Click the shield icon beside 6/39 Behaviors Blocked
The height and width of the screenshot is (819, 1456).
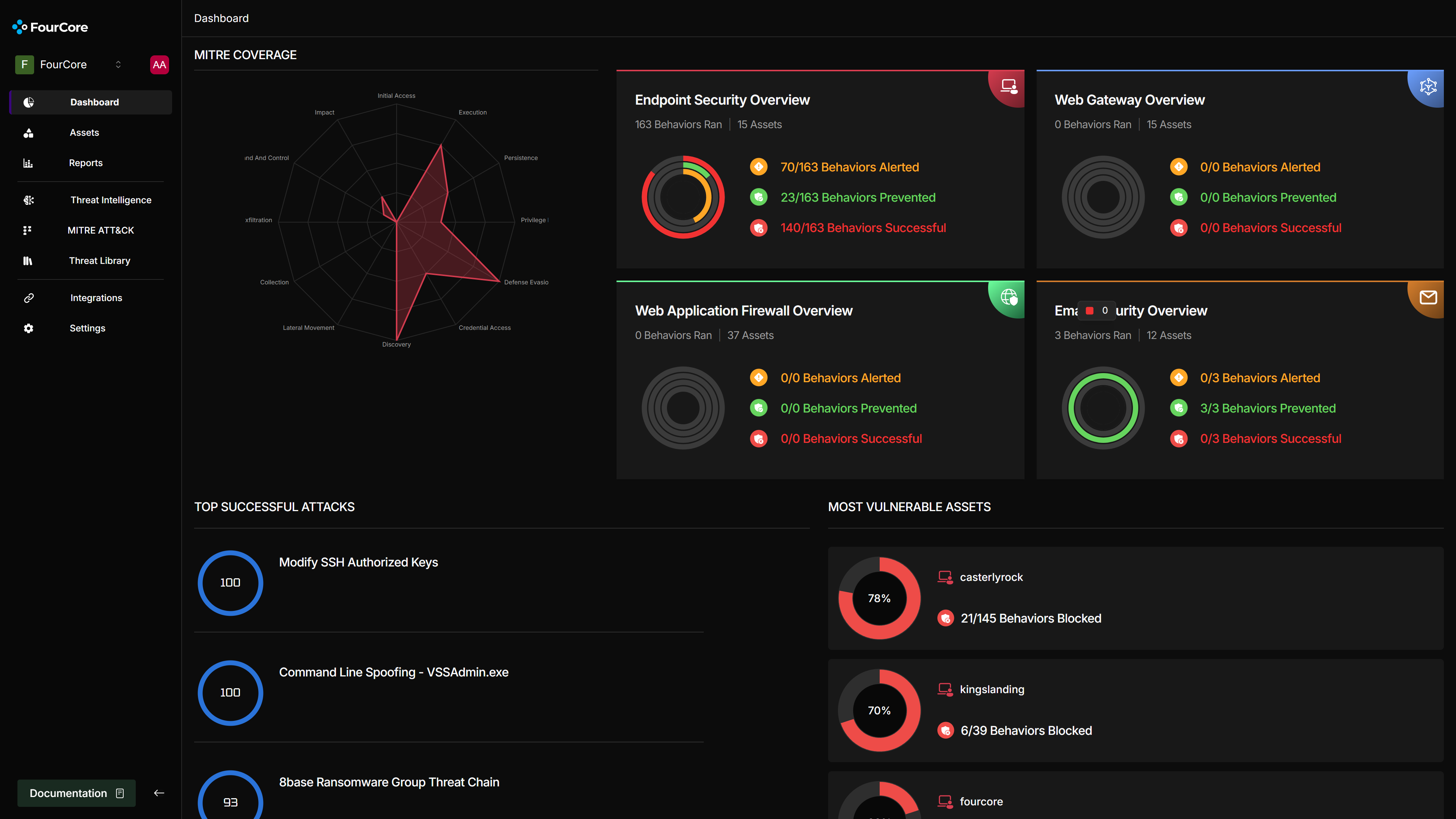coord(945,731)
